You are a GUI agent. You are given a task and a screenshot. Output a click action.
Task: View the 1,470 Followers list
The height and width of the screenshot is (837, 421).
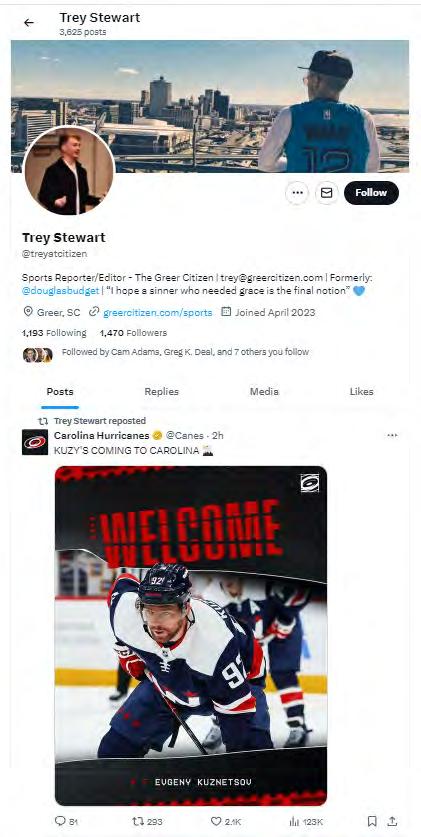[133, 333]
